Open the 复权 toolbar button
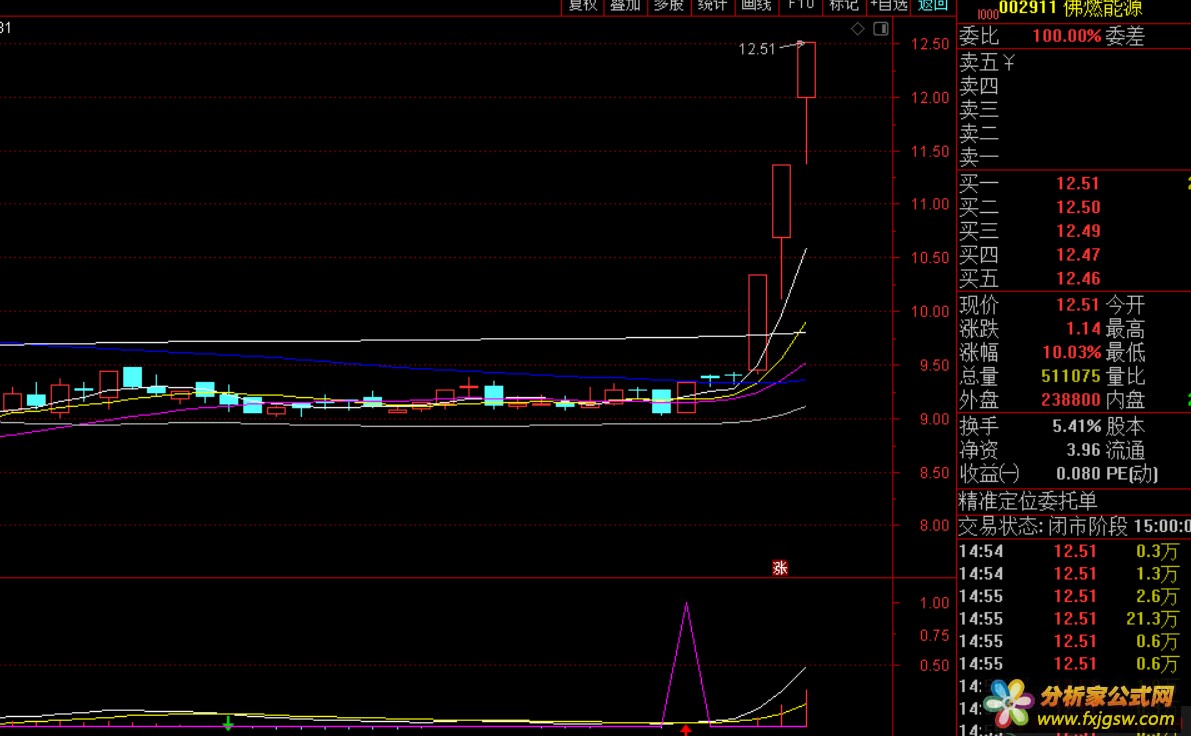This screenshot has width=1191, height=736. (x=583, y=6)
